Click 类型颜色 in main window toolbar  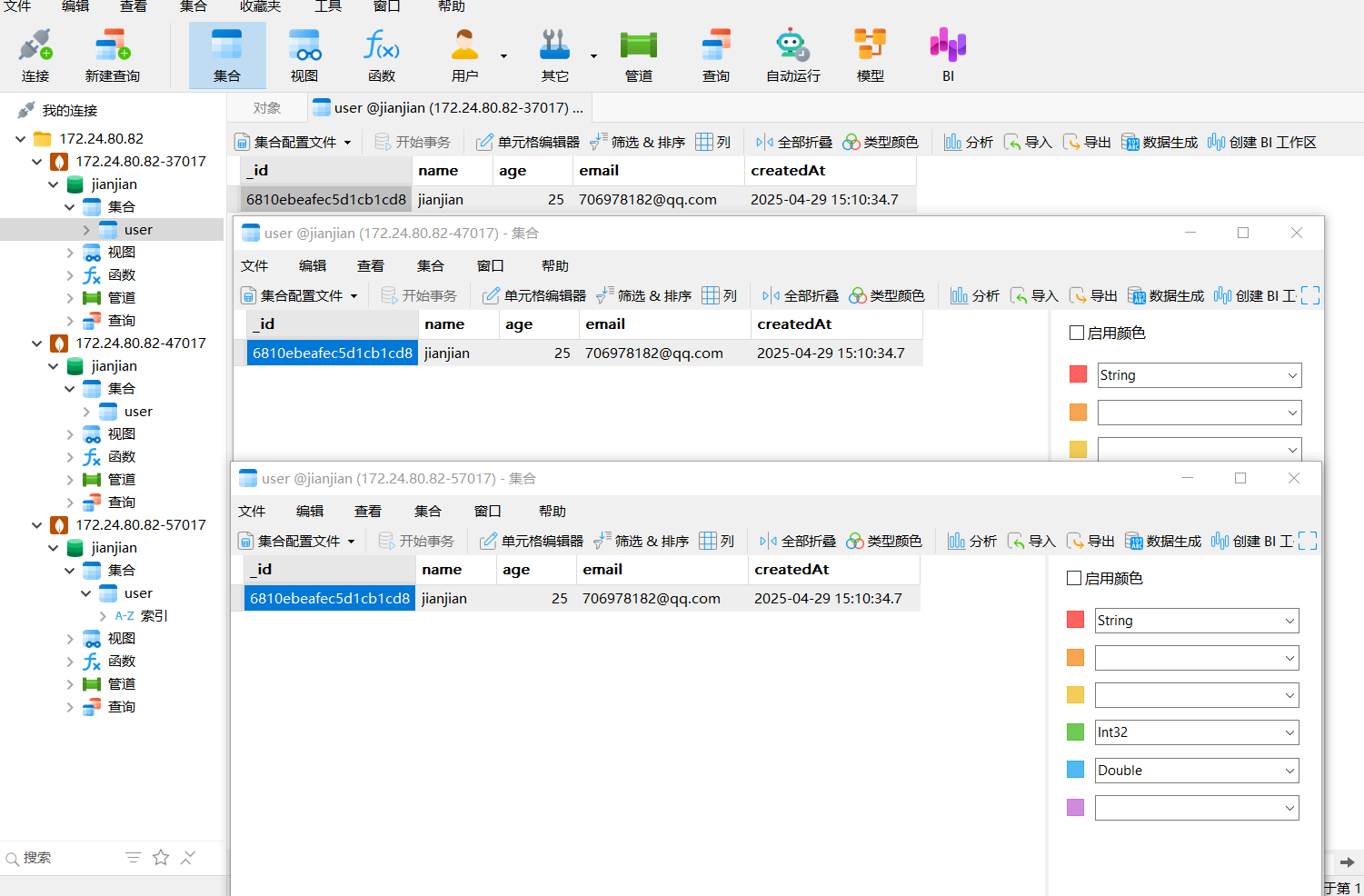point(881,142)
